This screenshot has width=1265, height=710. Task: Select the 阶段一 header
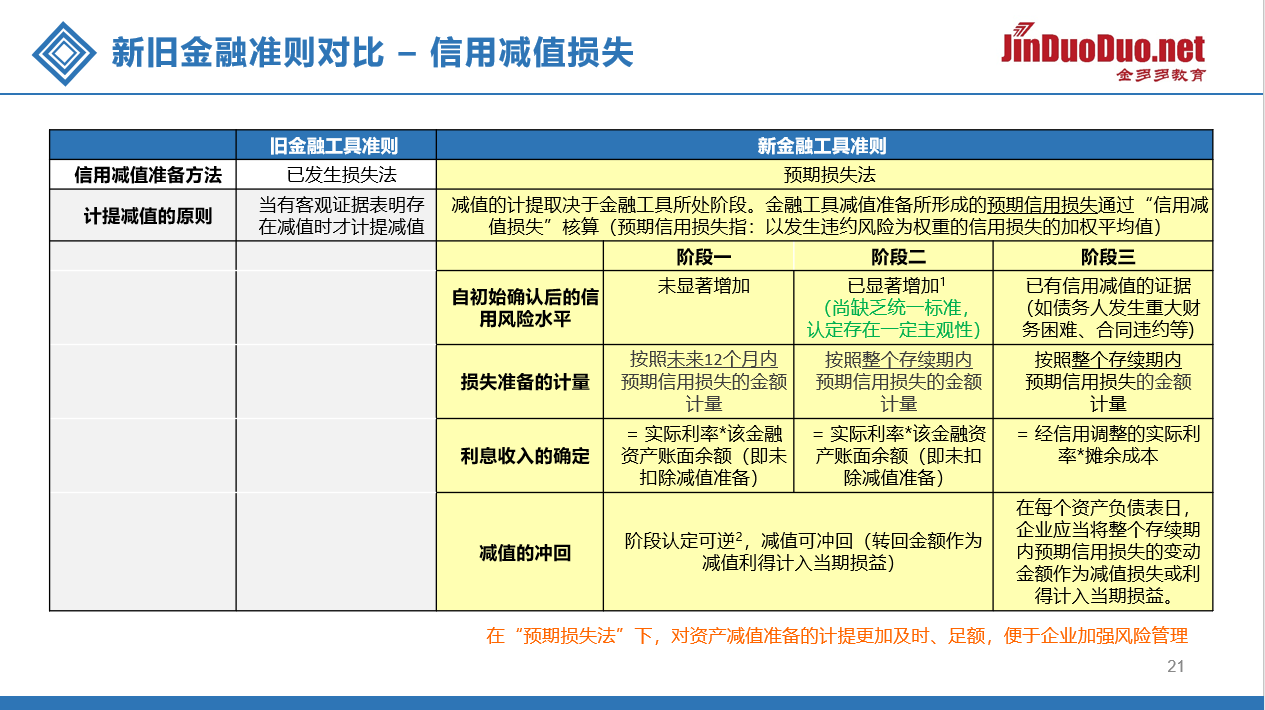pyautogui.click(x=697, y=257)
